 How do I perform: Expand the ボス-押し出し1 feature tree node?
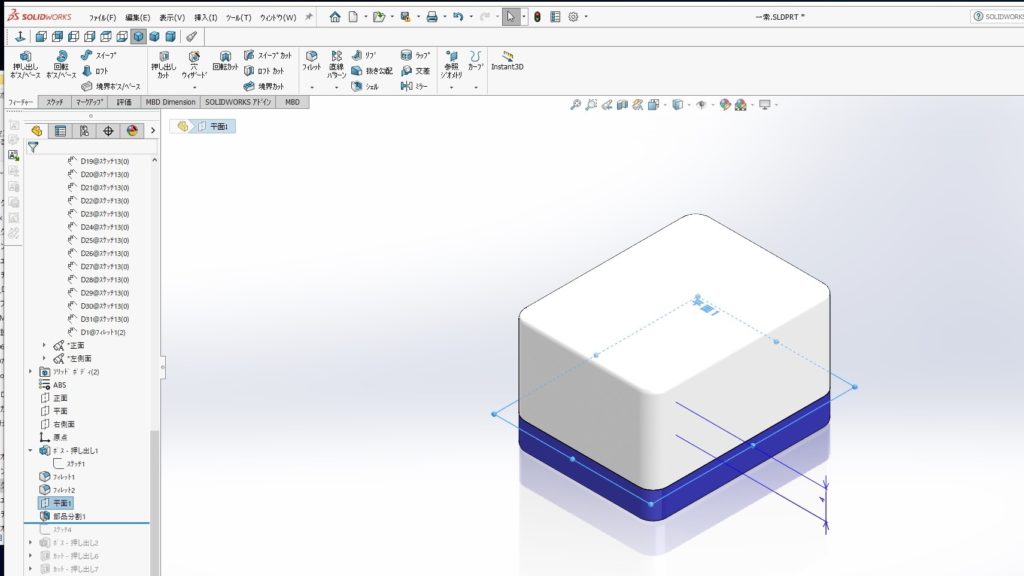pos(31,451)
